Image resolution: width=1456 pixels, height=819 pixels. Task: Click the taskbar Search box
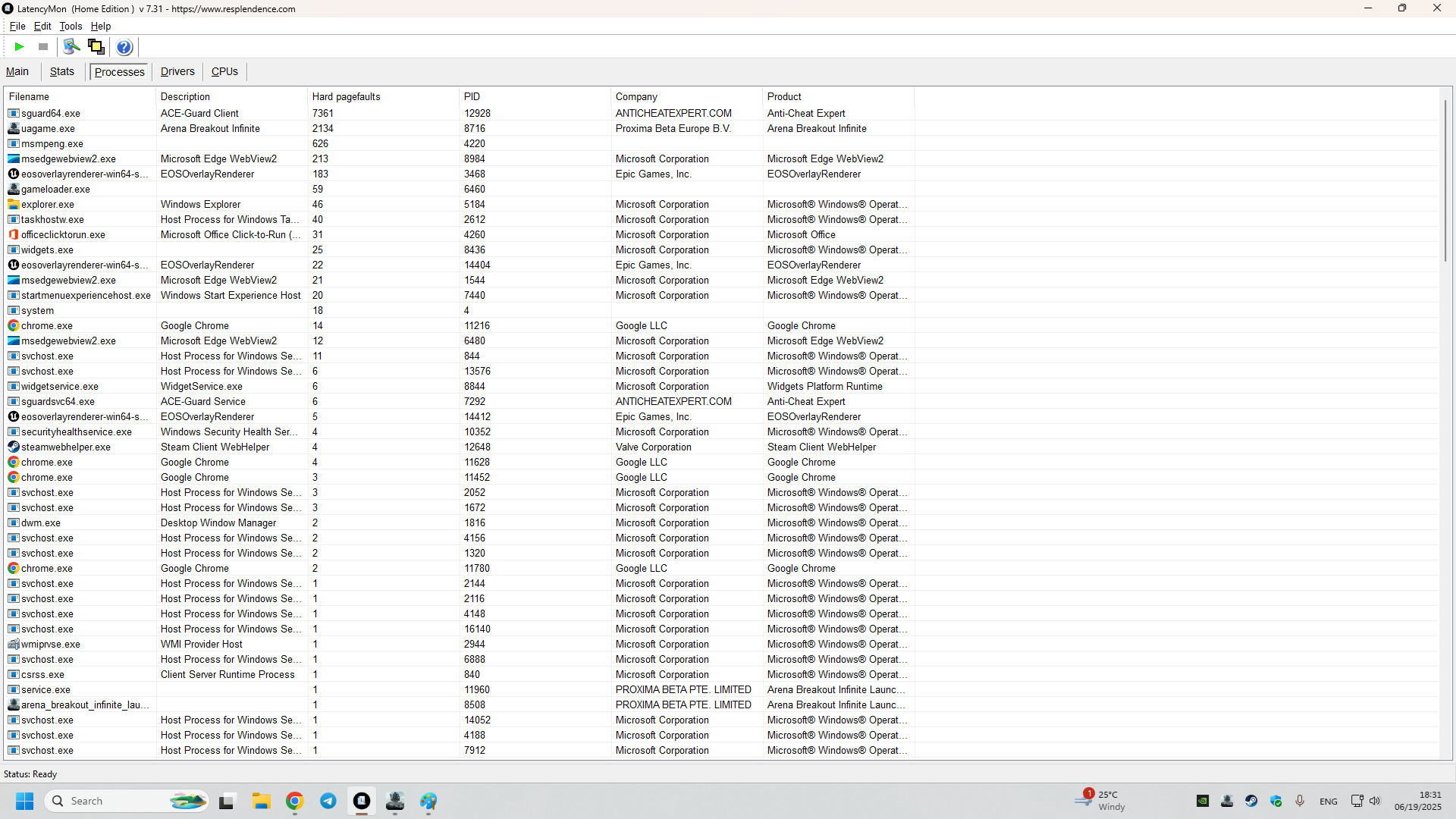pos(127,801)
